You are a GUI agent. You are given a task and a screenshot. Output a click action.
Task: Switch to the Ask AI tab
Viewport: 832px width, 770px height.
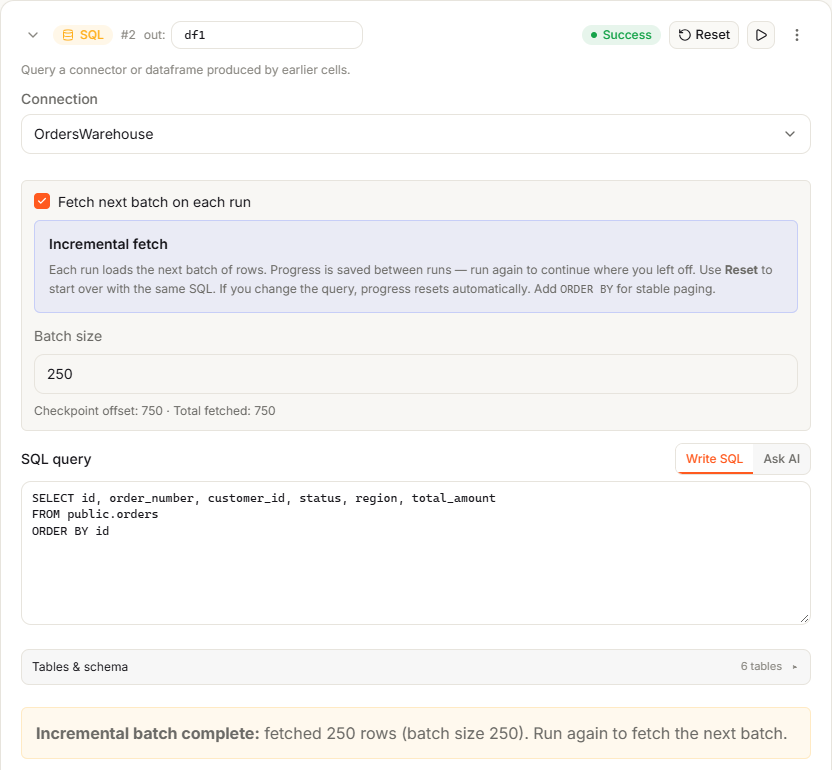[x=781, y=459]
